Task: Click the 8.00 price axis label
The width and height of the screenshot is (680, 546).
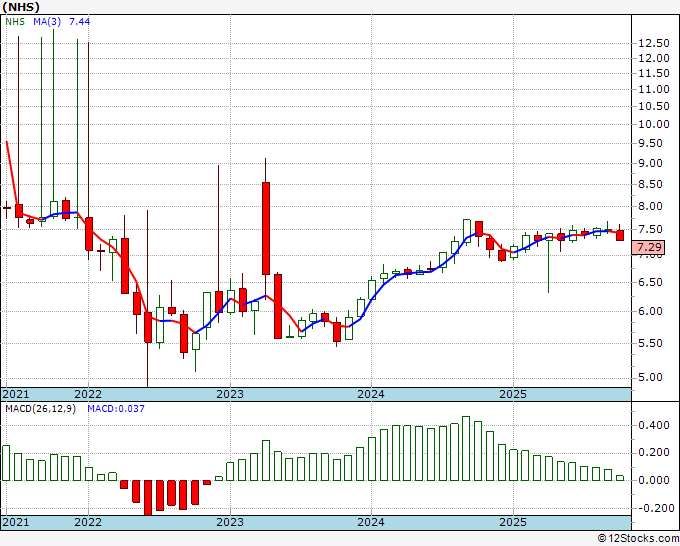Action: [x=650, y=206]
